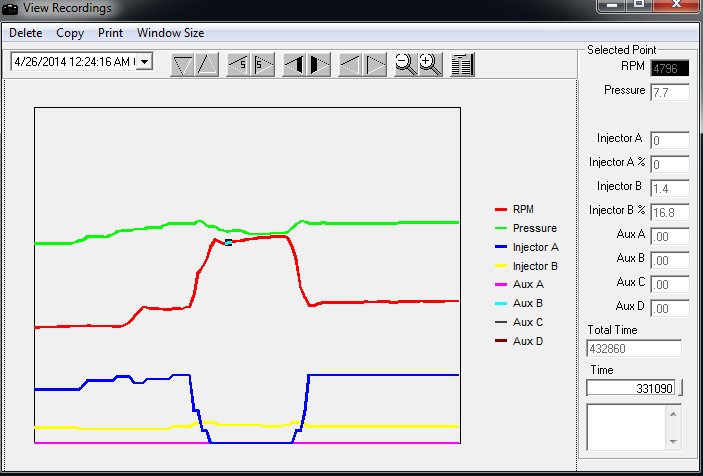This screenshot has width=703, height=476.
Task: Click the Aux D value field
Action: click(x=670, y=308)
